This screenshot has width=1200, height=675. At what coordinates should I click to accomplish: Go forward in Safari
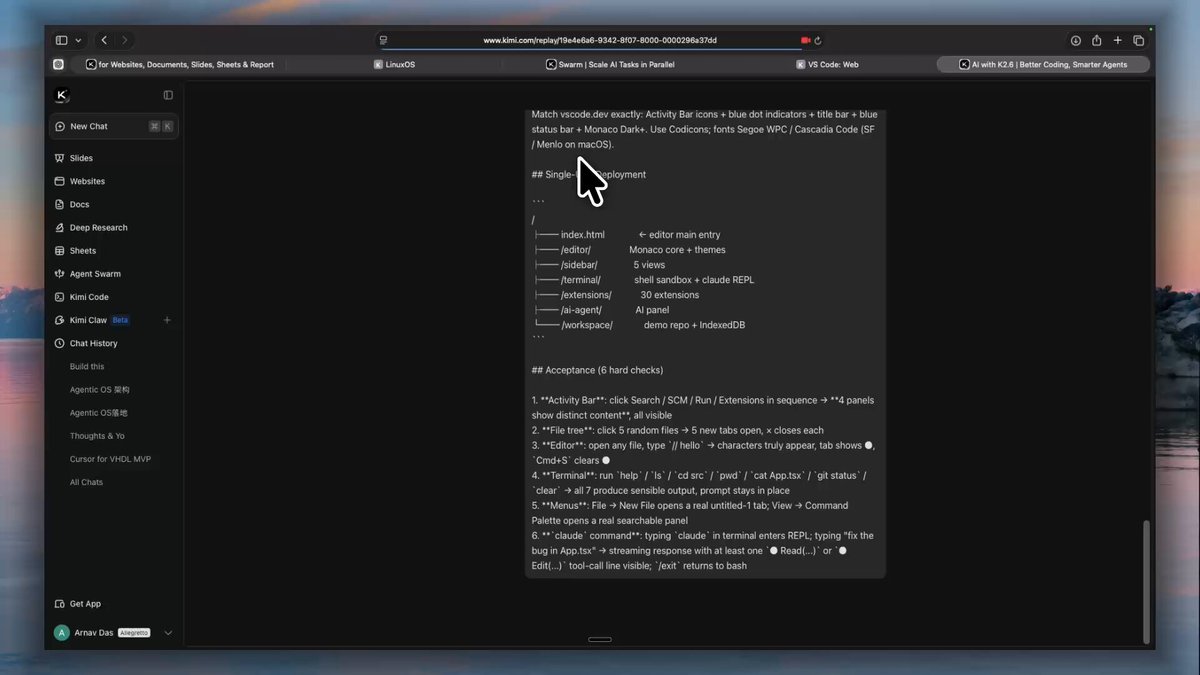[124, 40]
